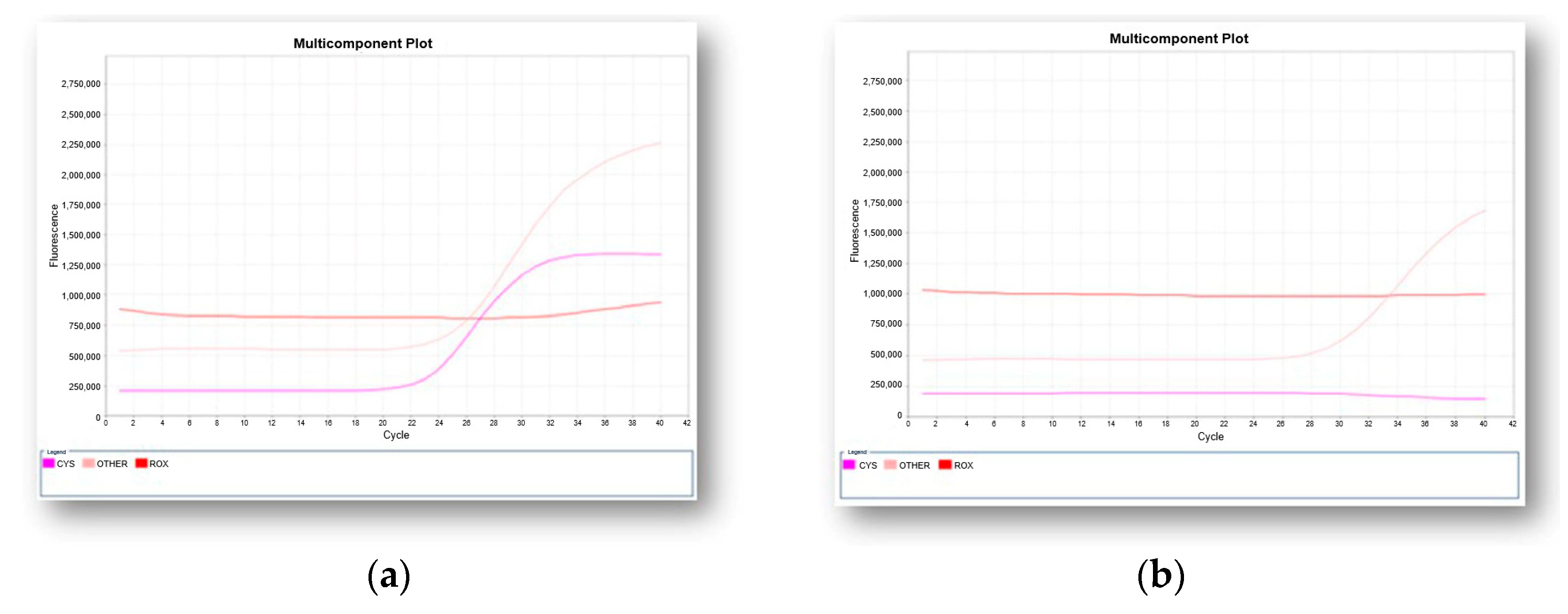This screenshot has height=614, width=1568.
Task: Click the Cycle axis label on left plot
Action: coord(396,435)
